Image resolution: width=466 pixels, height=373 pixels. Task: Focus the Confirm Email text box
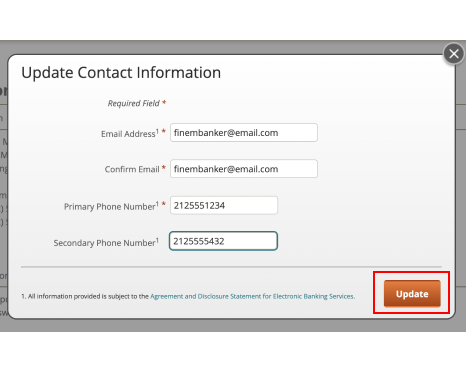244,169
